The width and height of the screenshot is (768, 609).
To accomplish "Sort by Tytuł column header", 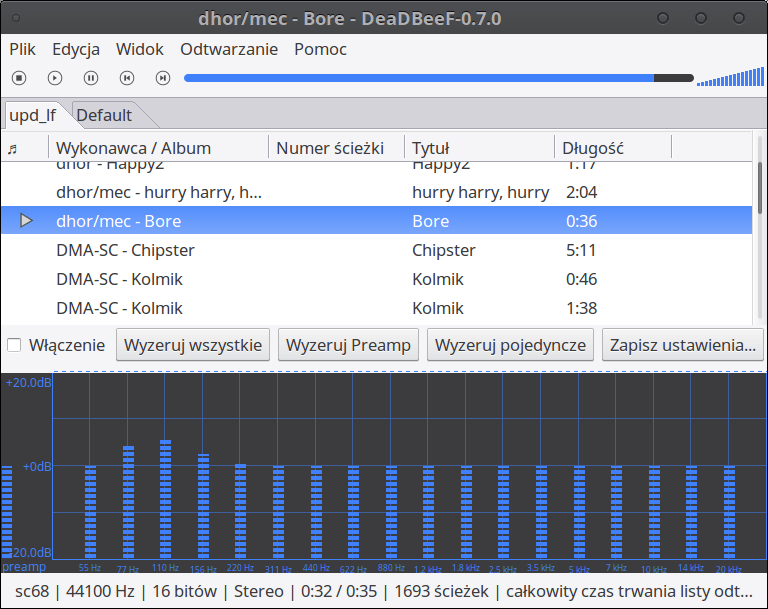I will 480,148.
